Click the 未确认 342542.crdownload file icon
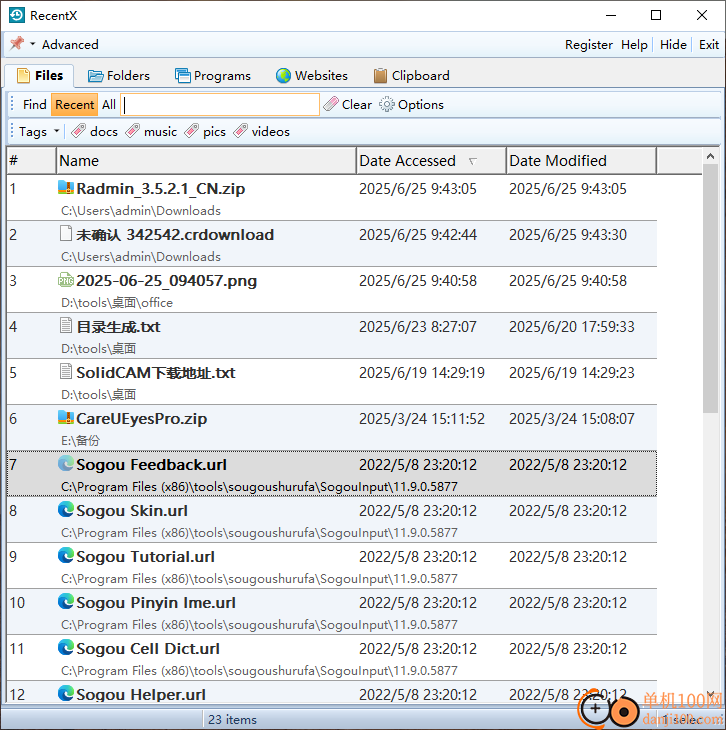Viewport: 726px width, 730px height. point(66,233)
